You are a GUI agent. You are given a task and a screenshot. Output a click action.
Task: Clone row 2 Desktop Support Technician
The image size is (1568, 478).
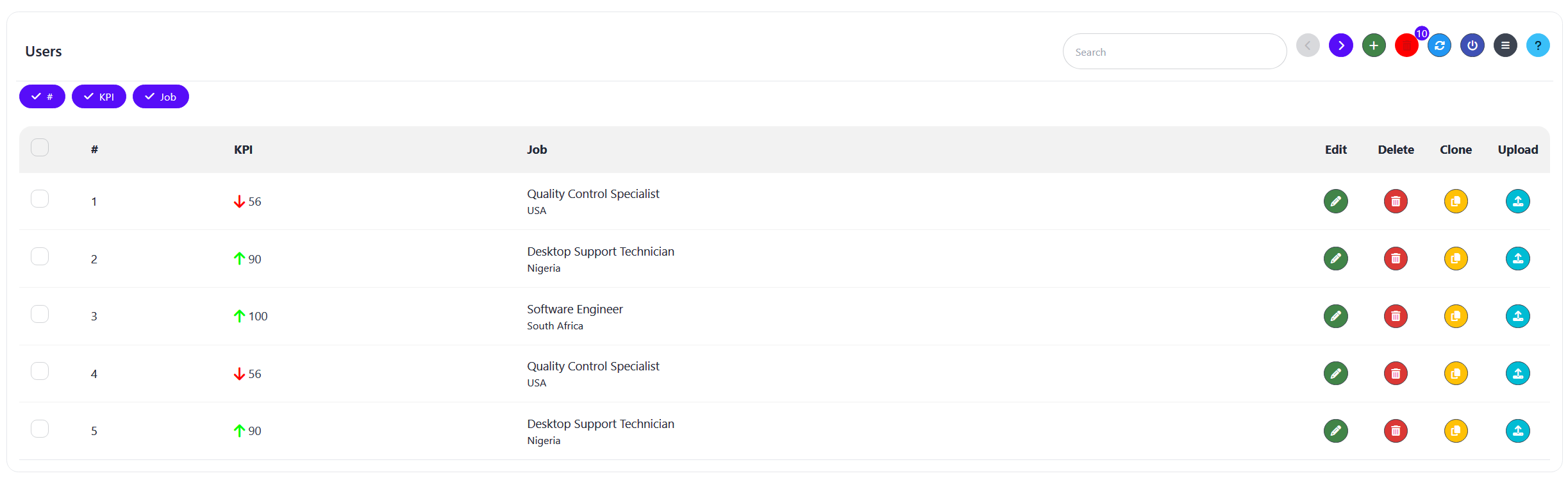[x=1455, y=259]
